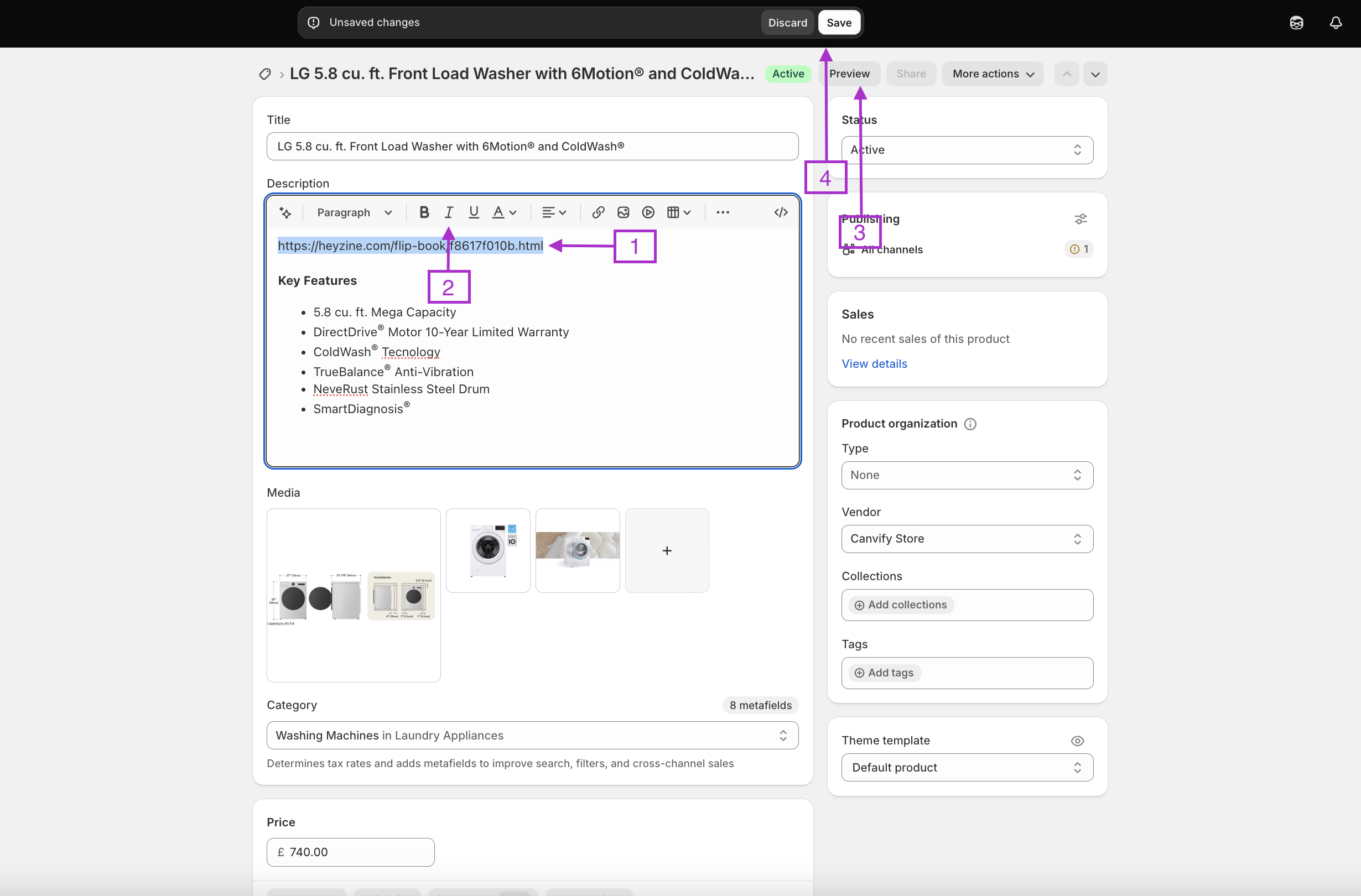The height and width of the screenshot is (896, 1361).
Task: Click '5.8 cu. ft. Mega Capacity' bullet
Action: coord(385,312)
